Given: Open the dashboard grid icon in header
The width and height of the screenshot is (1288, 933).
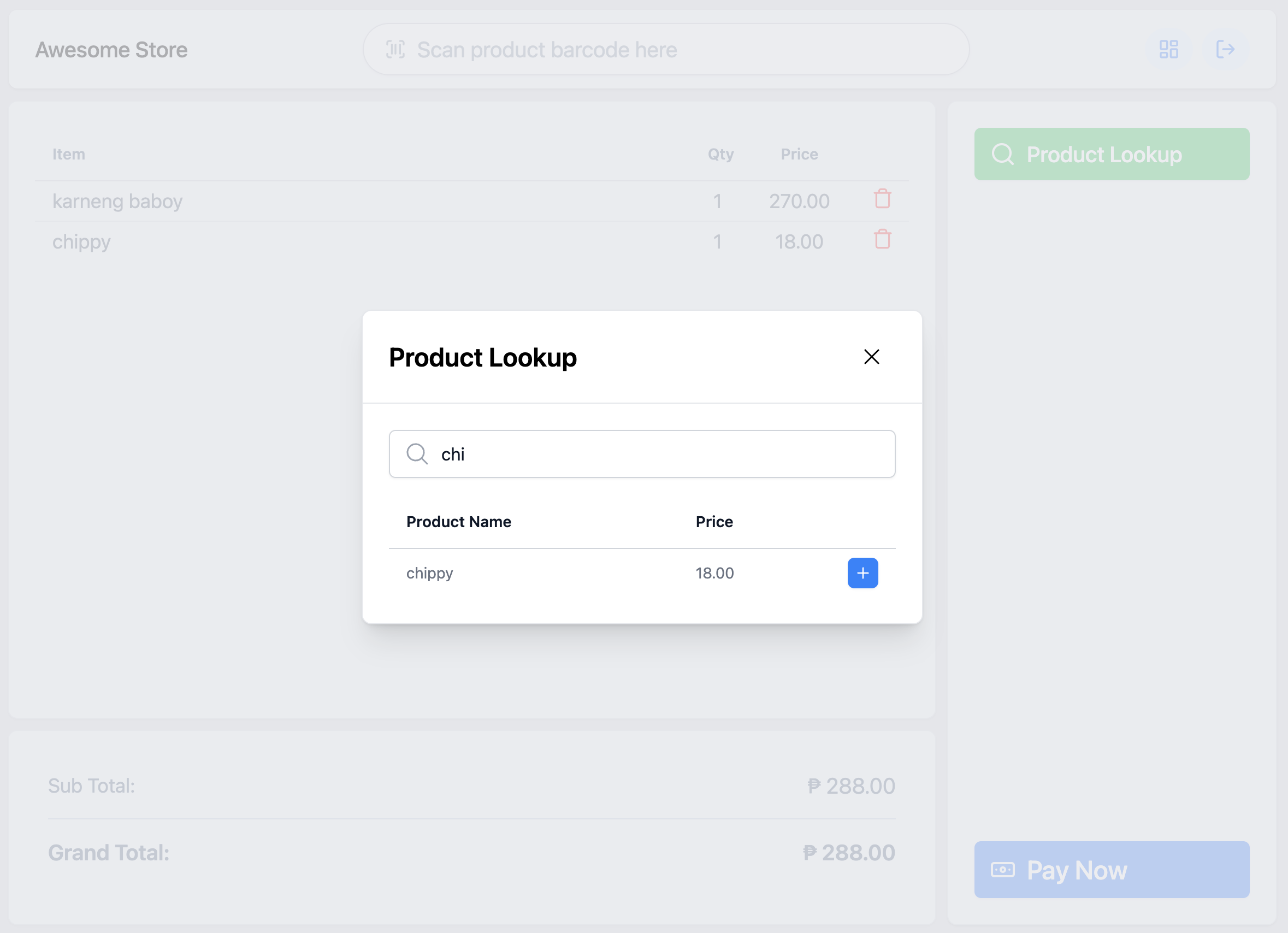Looking at the screenshot, I should (1169, 49).
